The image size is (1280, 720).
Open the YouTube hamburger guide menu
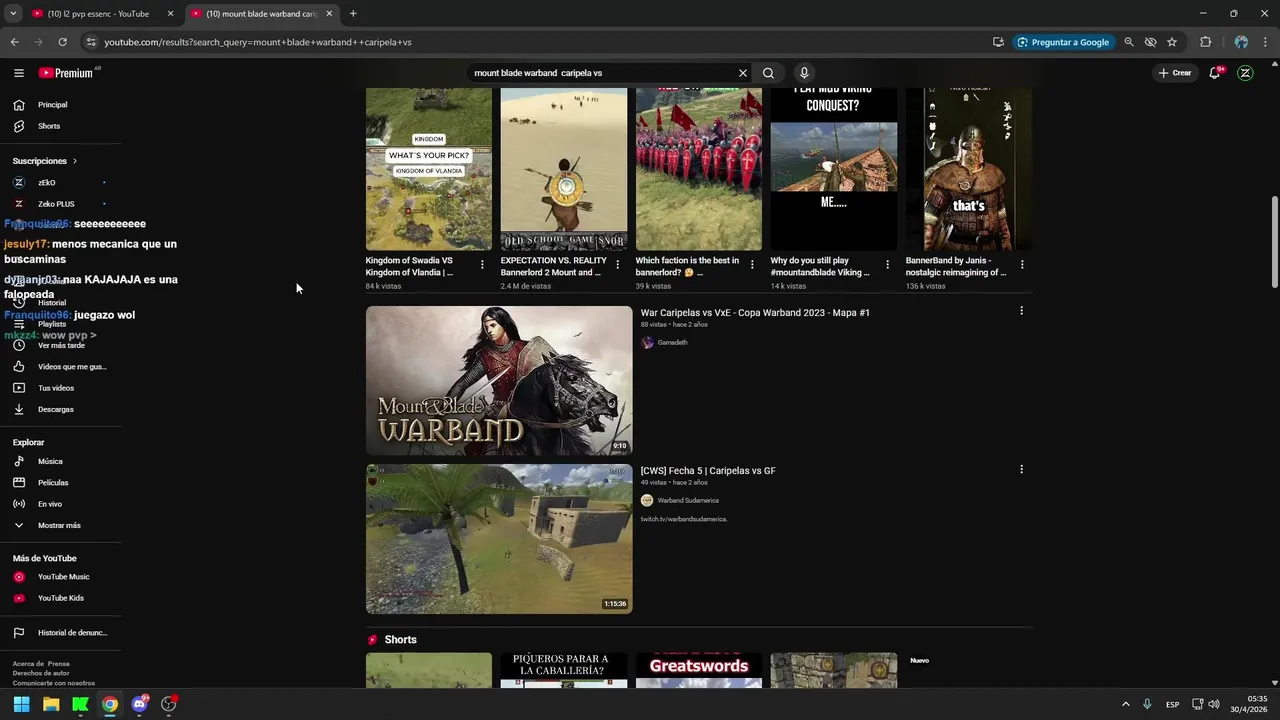18,73
